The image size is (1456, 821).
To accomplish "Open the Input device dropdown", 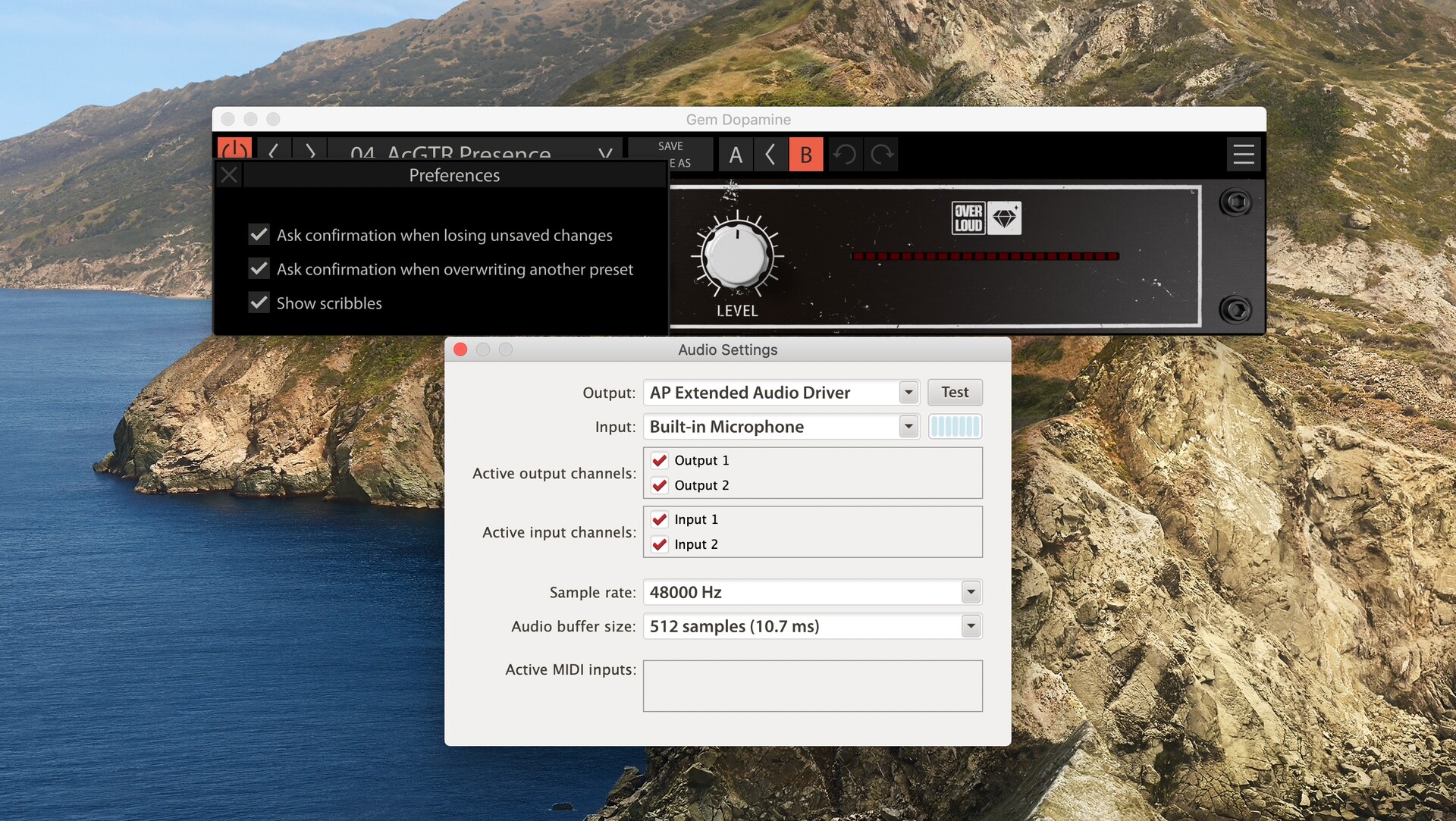I will pos(908,426).
